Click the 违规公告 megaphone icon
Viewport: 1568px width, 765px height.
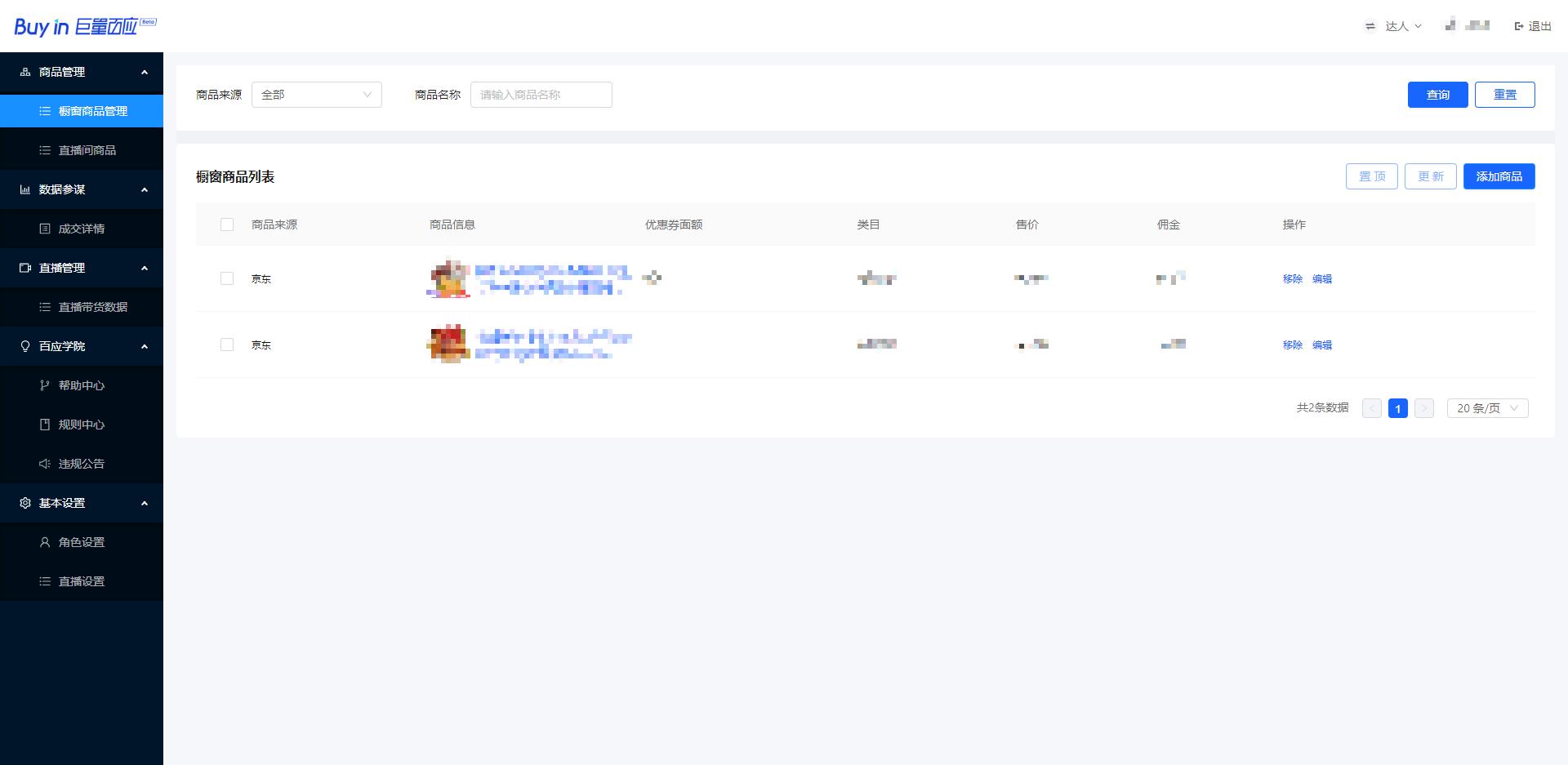pos(45,464)
